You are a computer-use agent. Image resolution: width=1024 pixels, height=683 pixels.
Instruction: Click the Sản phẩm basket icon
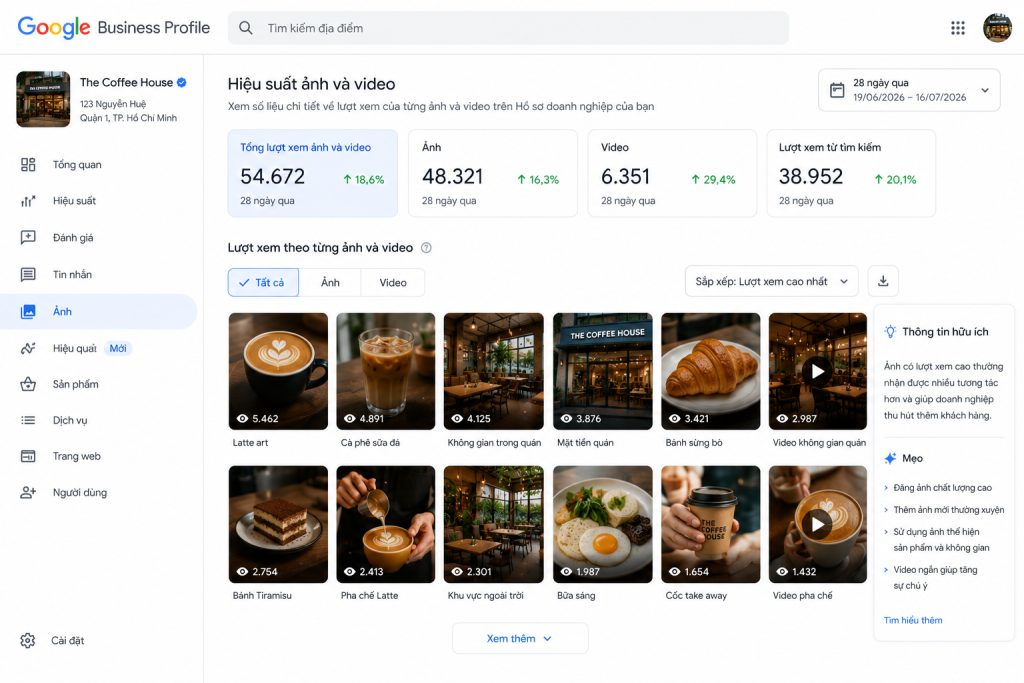coord(28,384)
